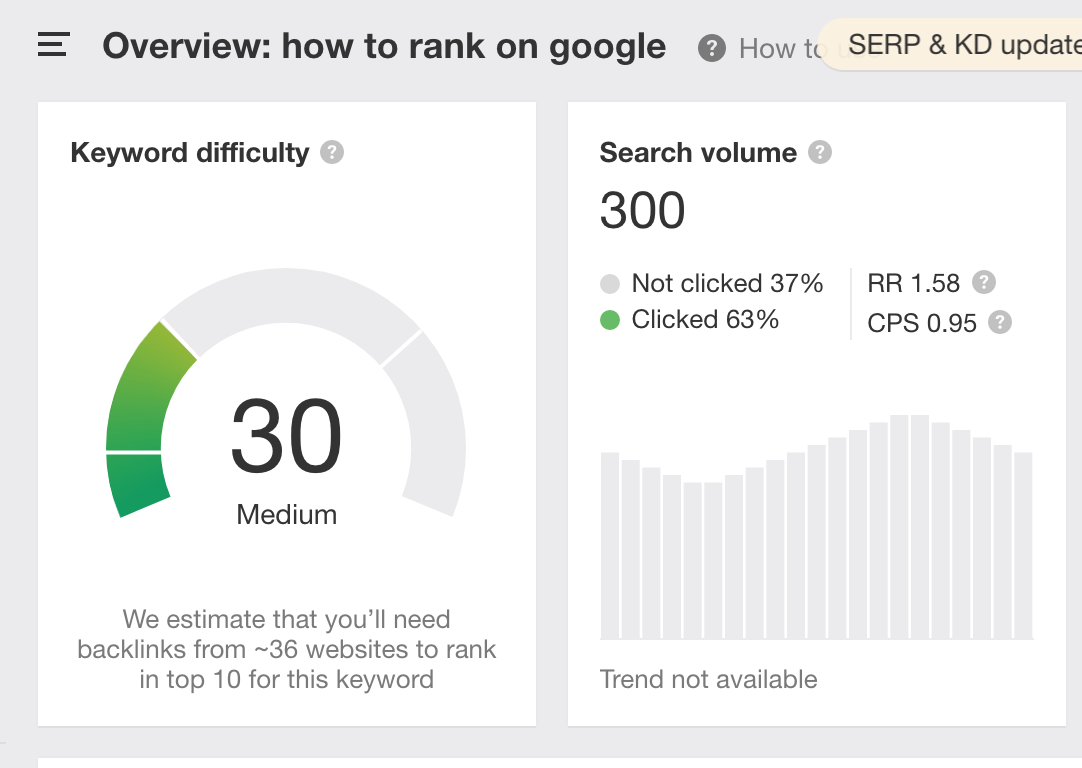This screenshot has height=768, width=1082.
Task: Click the 300 search volume number
Action: pyautogui.click(x=642, y=210)
